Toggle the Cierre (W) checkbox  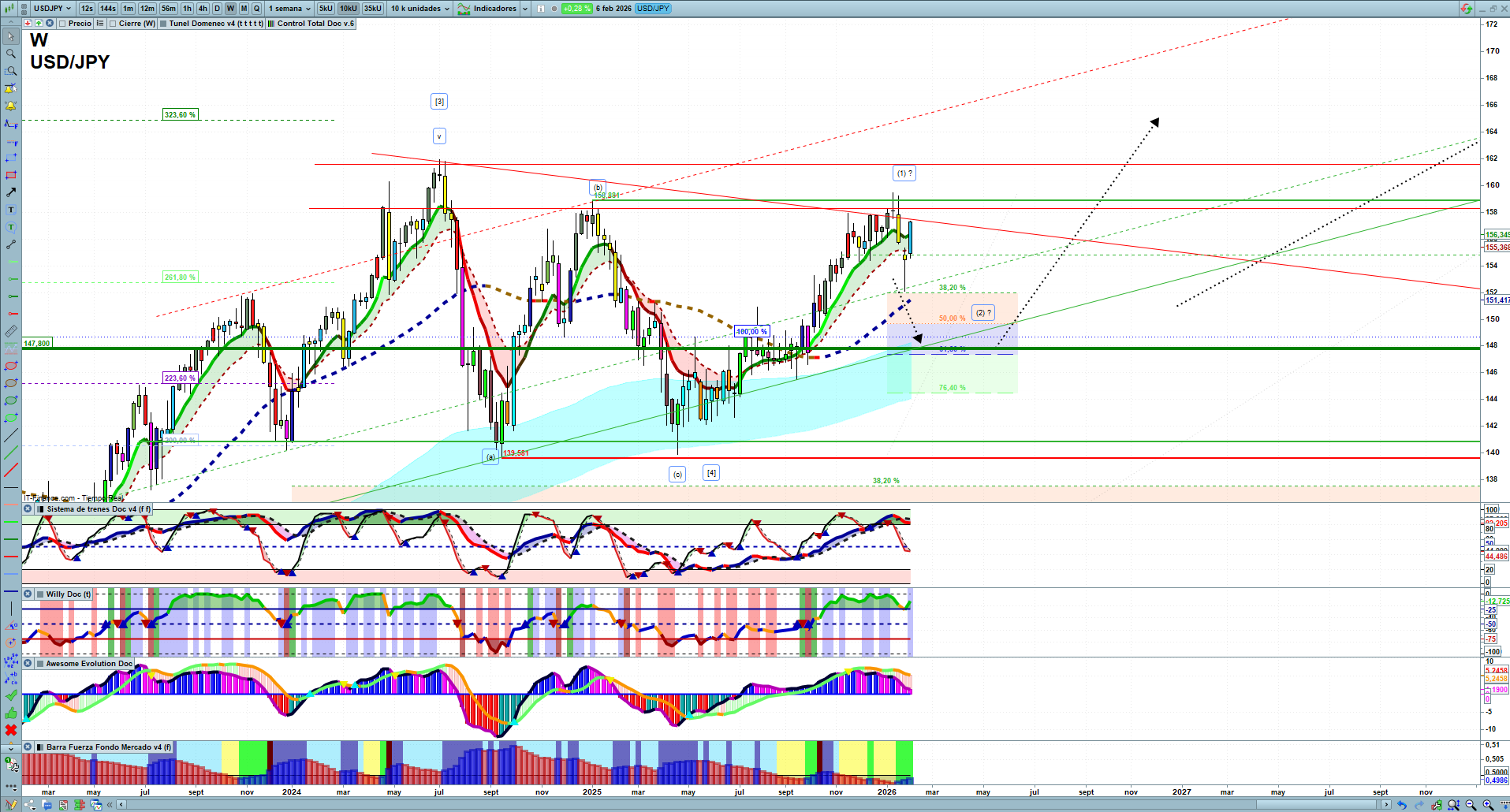113,24
